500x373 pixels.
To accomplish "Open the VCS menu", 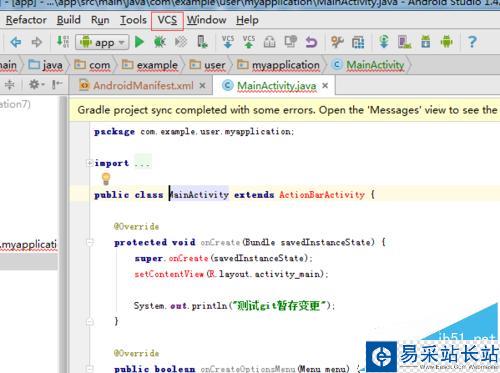I will point(167,20).
